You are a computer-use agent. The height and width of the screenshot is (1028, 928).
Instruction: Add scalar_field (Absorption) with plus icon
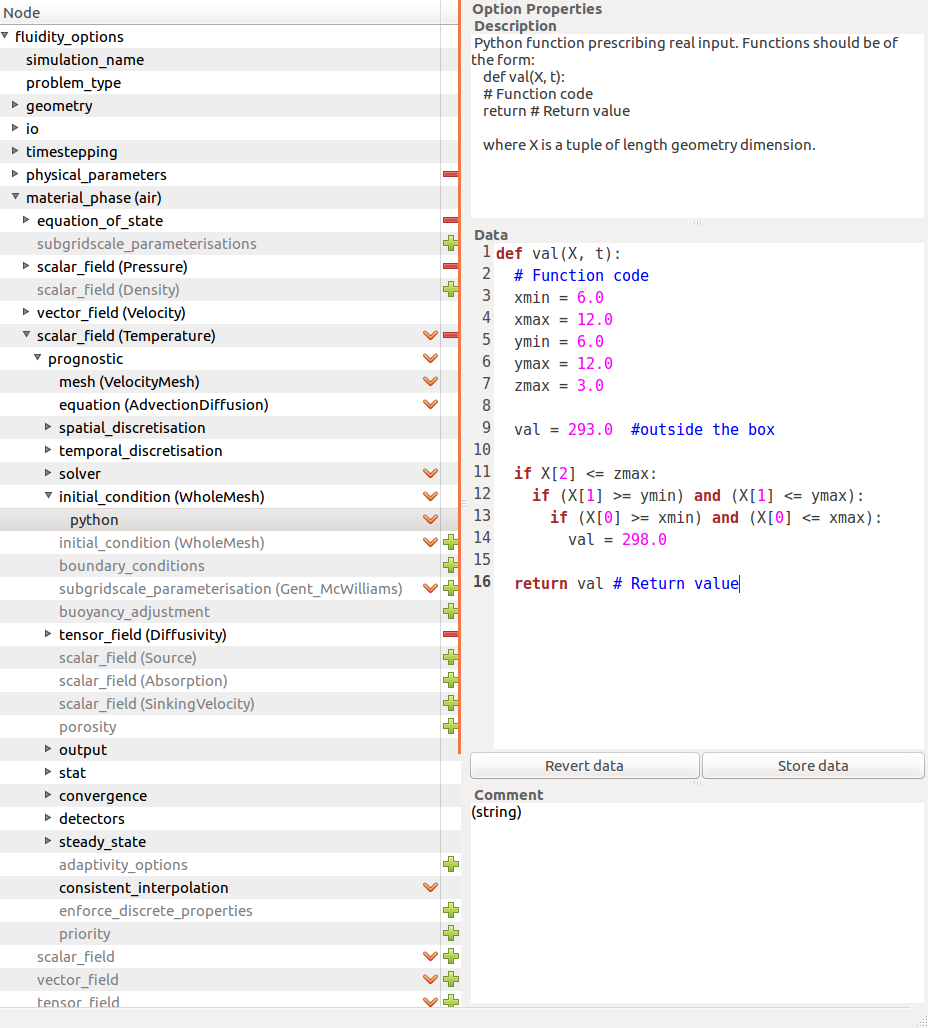[x=451, y=681]
